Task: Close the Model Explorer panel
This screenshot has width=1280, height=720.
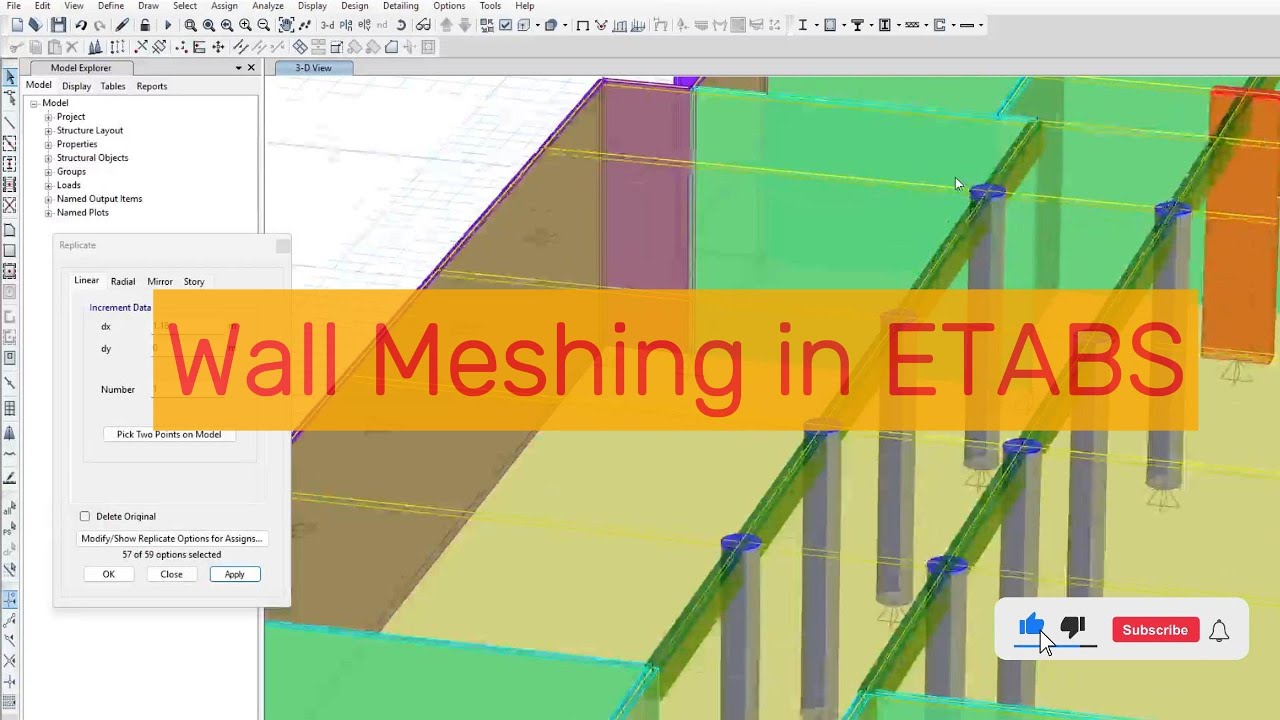Action: (x=251, y=68)
